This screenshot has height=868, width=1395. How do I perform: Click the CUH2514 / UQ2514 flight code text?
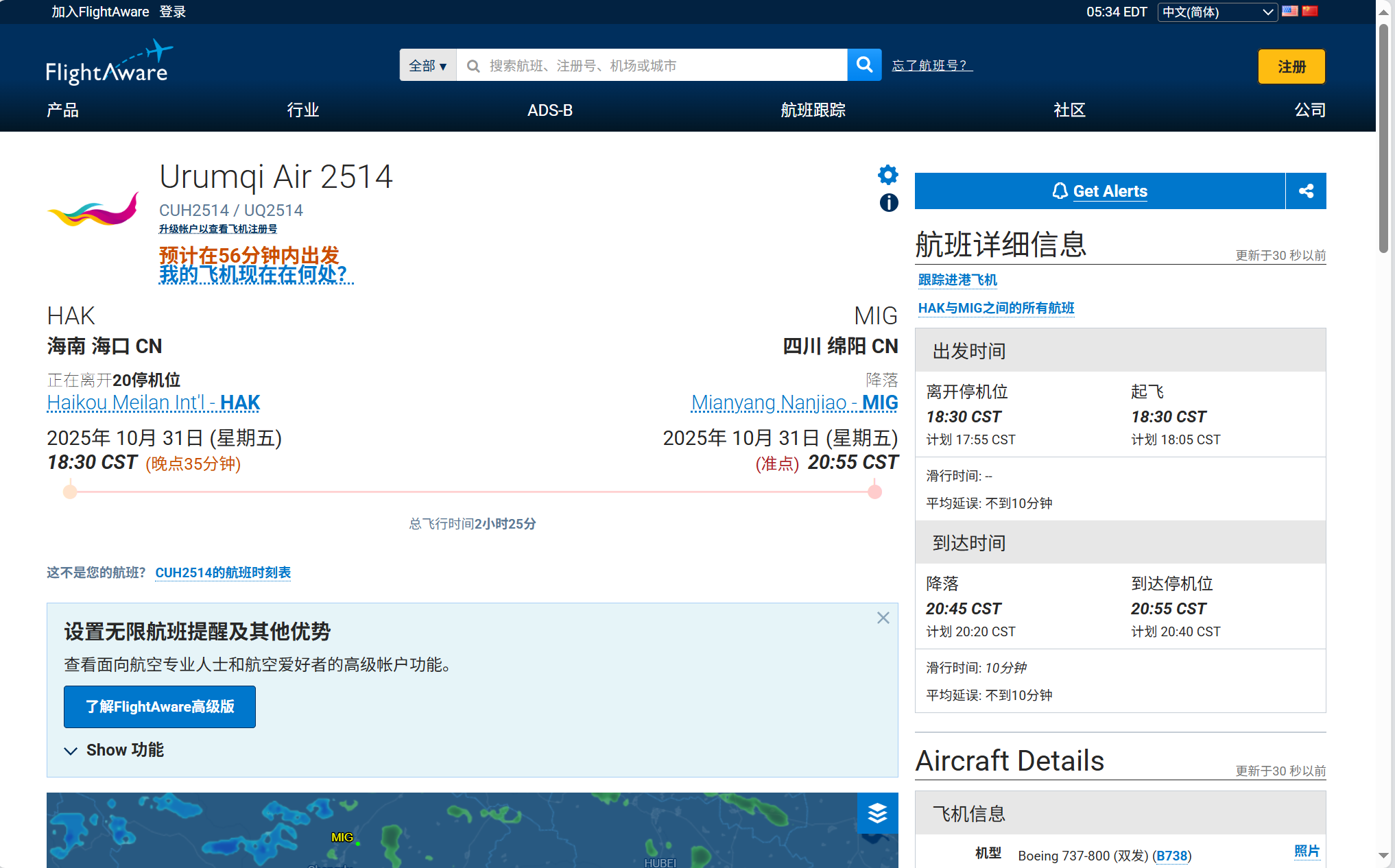tap(231, 210)
